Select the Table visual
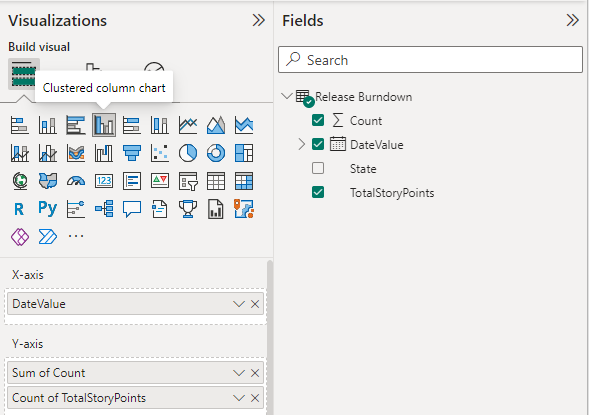Image resolution: width=589 pixels, height=415 pixels. [x=216, y=181]
